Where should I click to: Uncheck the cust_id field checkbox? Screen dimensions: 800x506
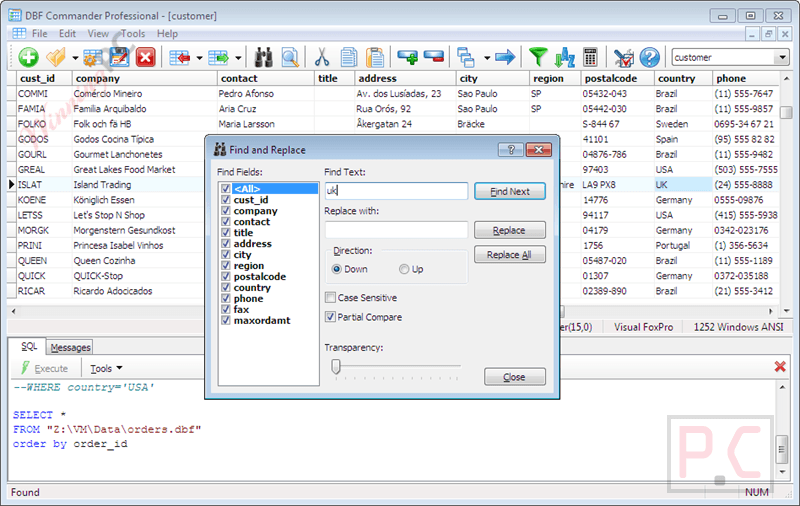tap(226, 199)
